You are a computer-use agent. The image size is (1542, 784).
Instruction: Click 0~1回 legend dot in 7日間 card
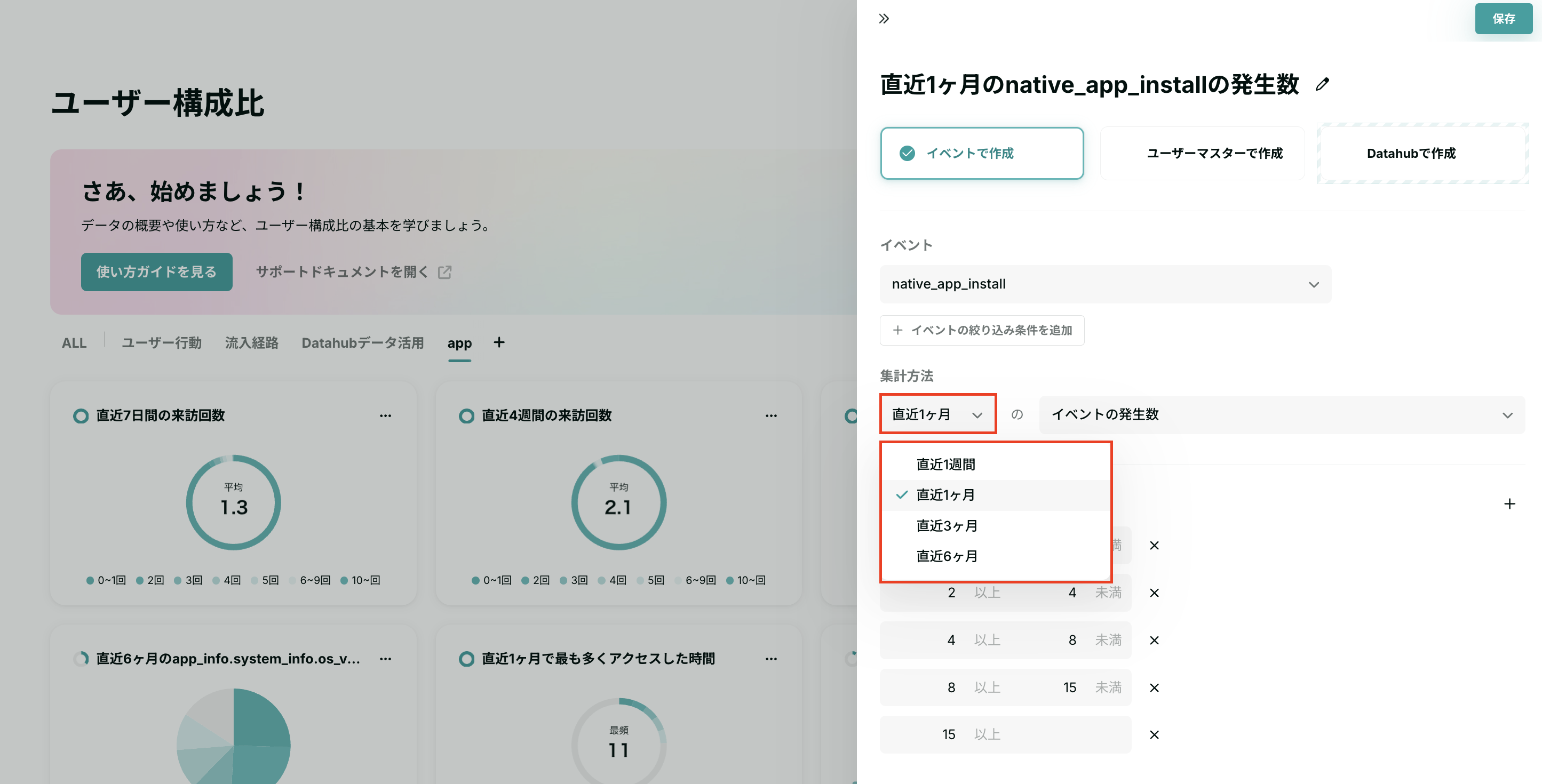(x=90, y=580)
